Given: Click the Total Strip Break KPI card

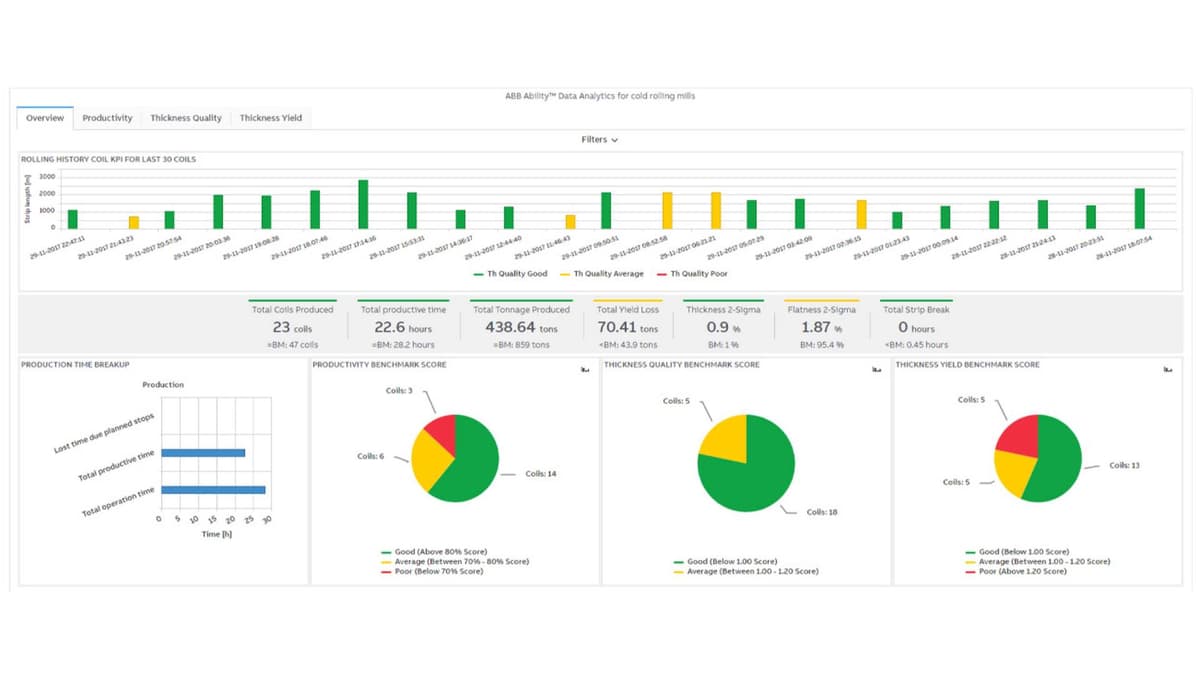Looking at the screenshot, I should (916, 326).
